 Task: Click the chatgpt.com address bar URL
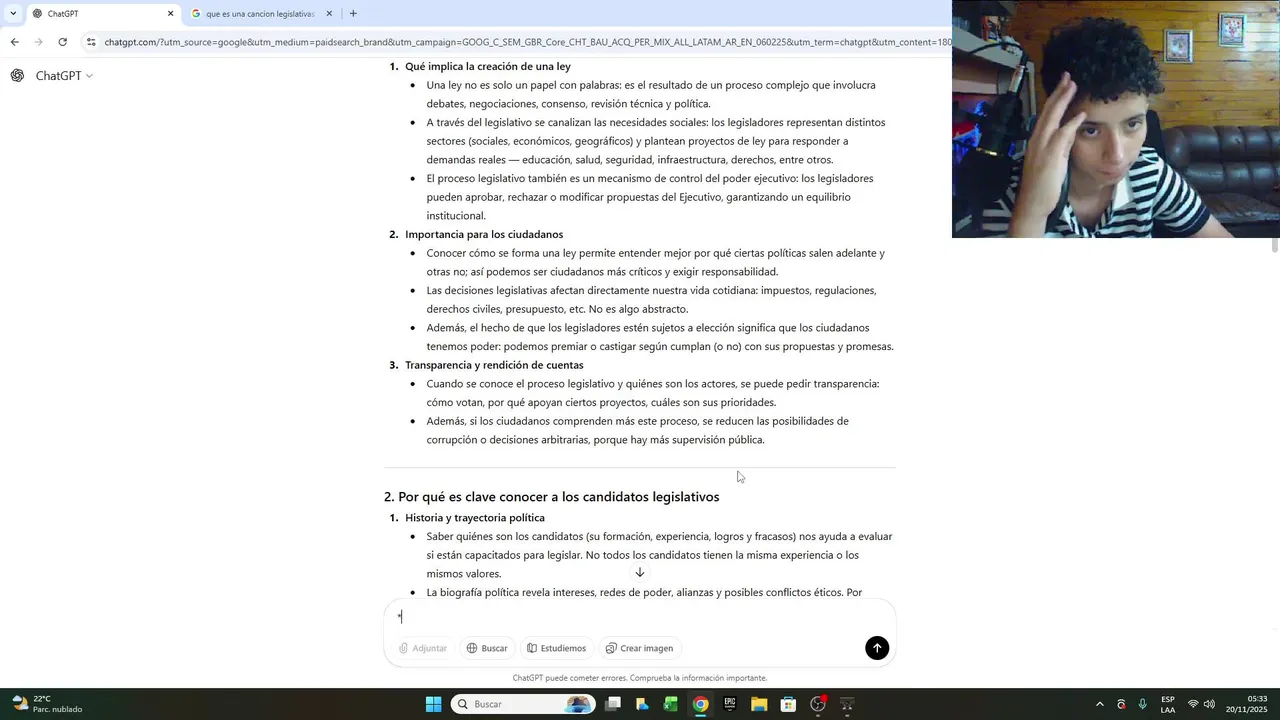pyautogui.click(x=527, y=42)
